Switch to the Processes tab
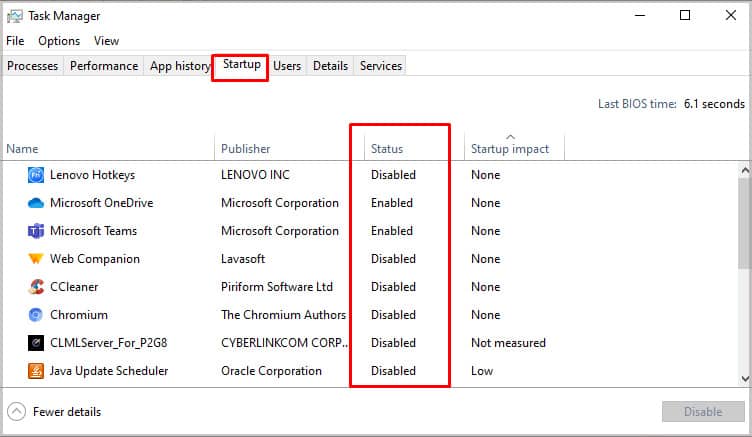The image size is (752, 437). (33, 66)
